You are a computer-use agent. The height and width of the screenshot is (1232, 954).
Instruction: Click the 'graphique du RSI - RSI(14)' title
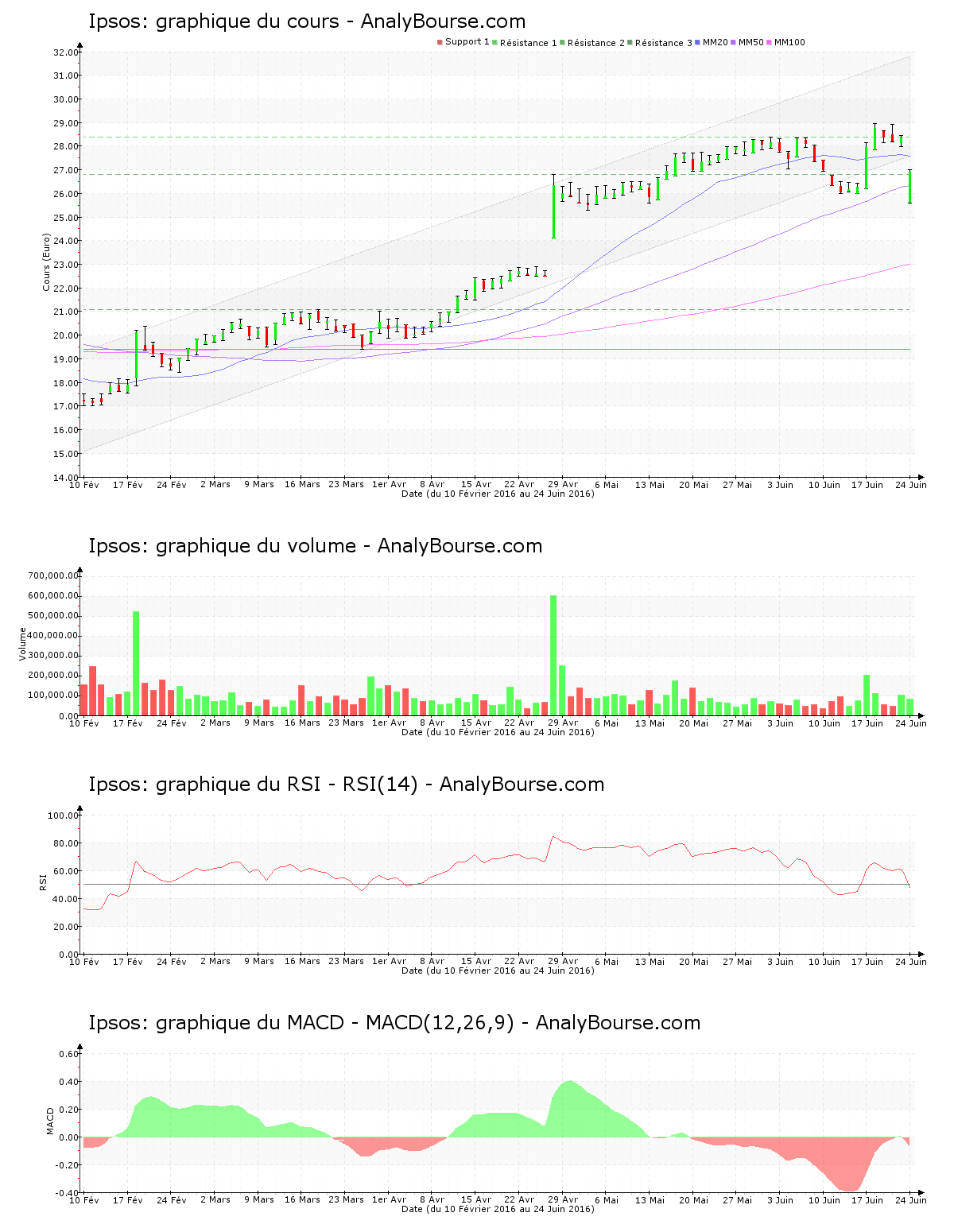point(287,785)
